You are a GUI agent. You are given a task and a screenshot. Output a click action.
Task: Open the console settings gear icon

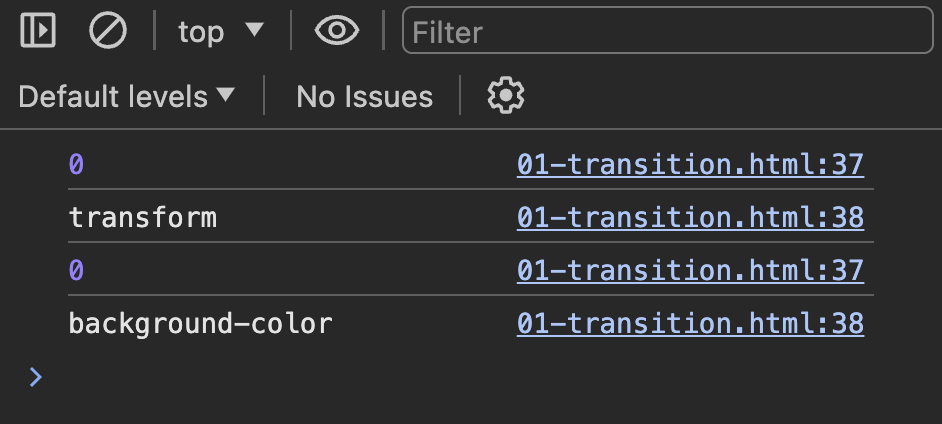506,96
